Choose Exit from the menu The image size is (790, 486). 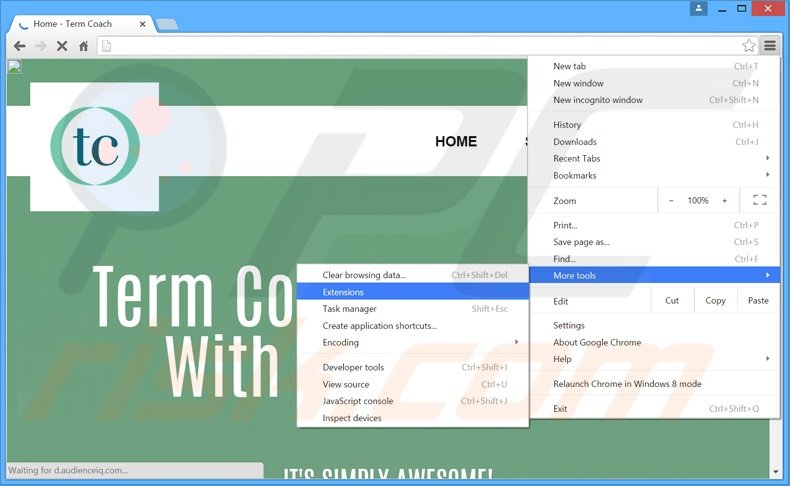(654, 408)
